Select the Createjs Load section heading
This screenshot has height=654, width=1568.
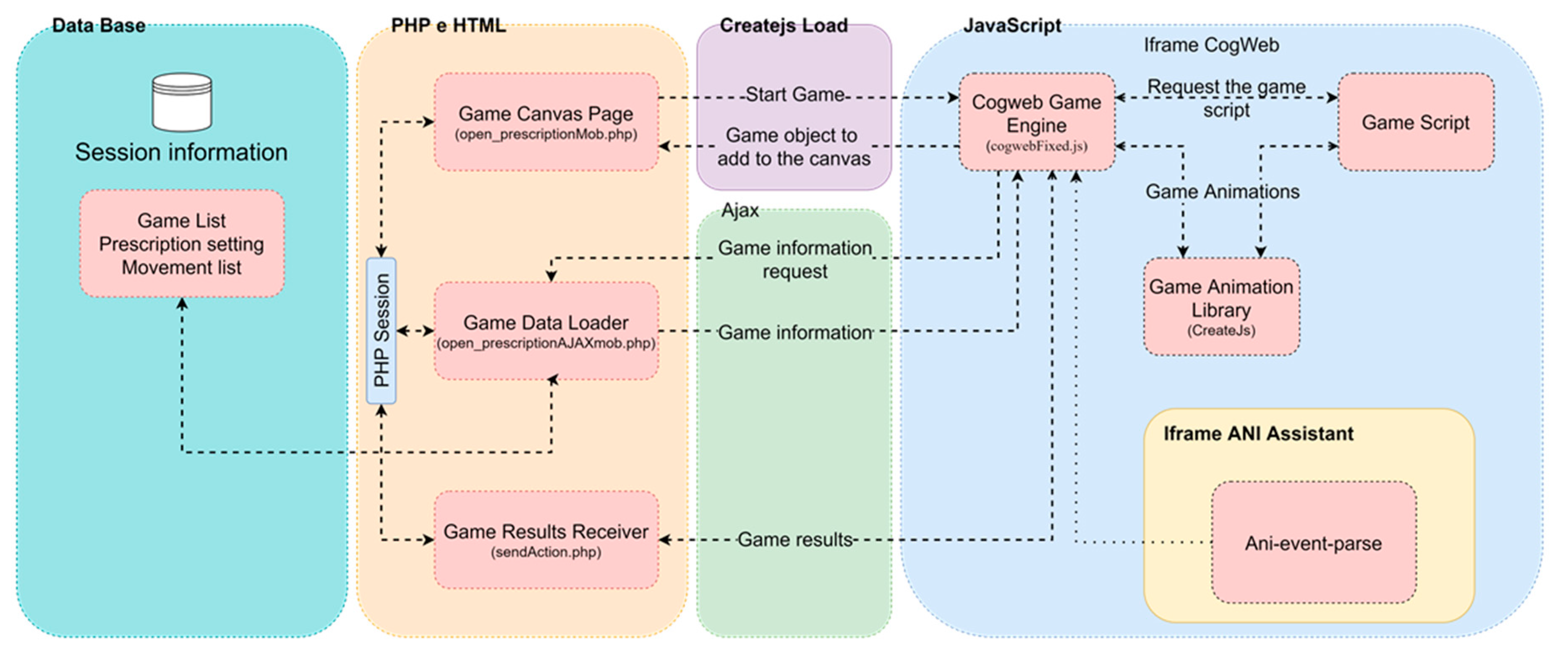(x=784, y=26)
